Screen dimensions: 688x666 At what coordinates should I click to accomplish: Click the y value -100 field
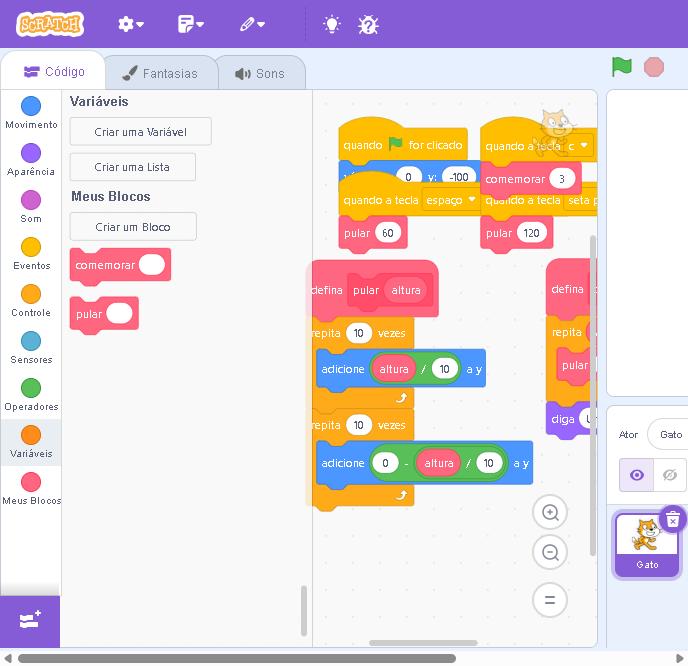click(459, 177)
